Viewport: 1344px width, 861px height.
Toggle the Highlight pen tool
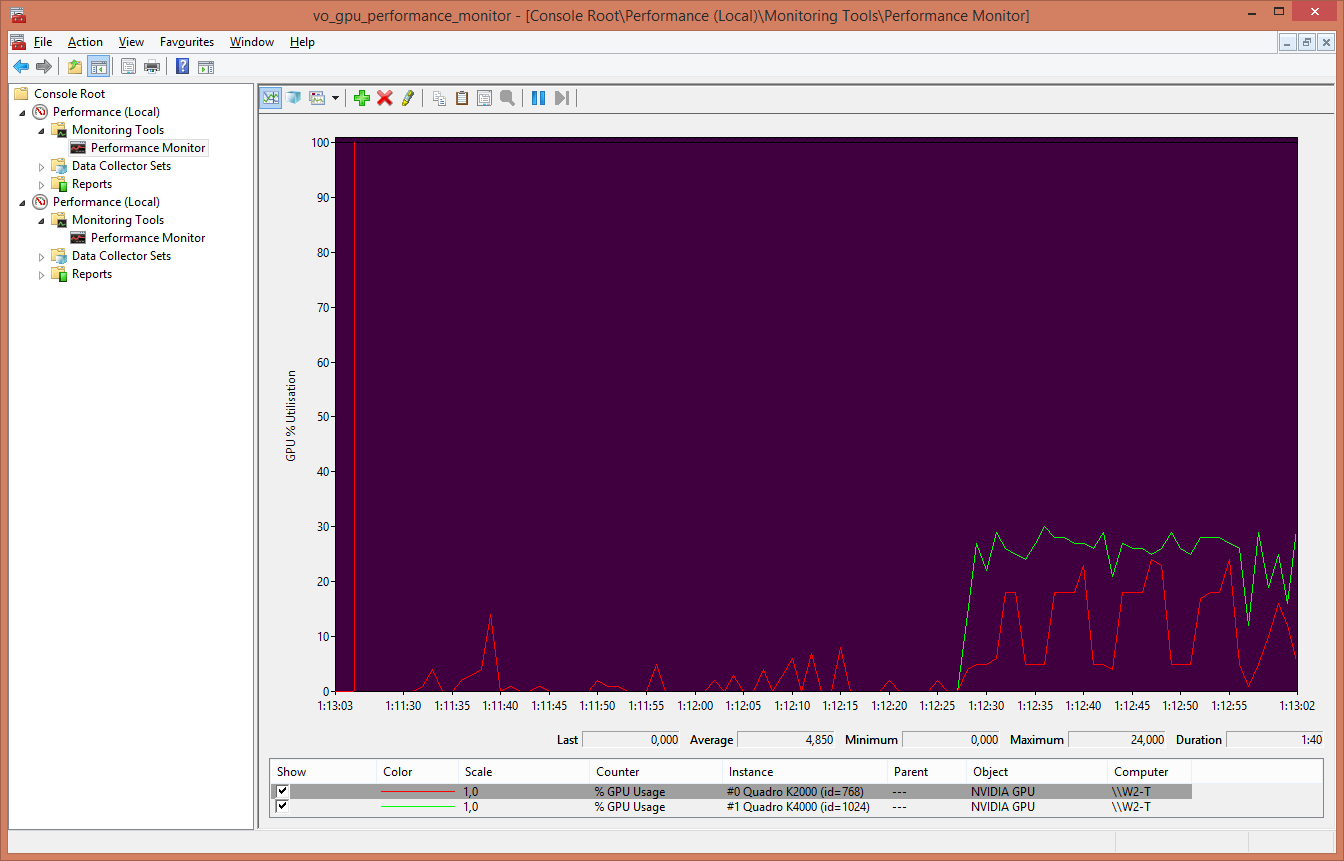[x=407, y=98]
